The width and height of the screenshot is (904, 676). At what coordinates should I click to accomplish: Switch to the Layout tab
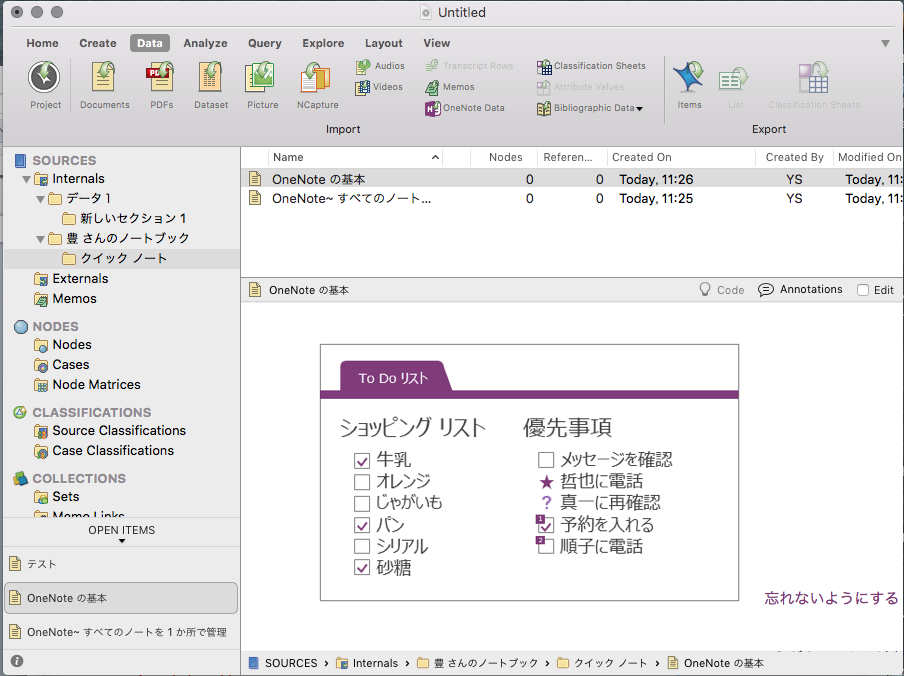[383, 43]
